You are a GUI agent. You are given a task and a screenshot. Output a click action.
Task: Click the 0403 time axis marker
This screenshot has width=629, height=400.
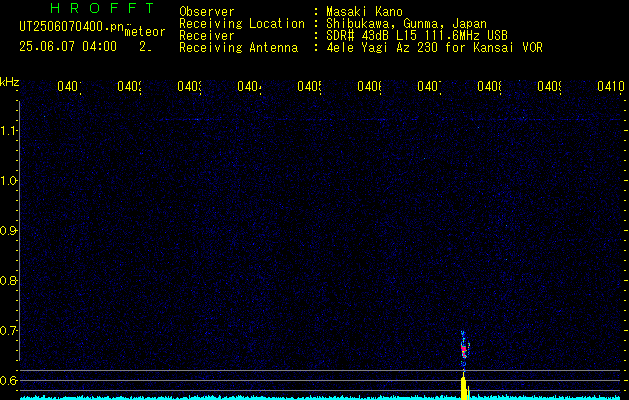pos(189,86)
